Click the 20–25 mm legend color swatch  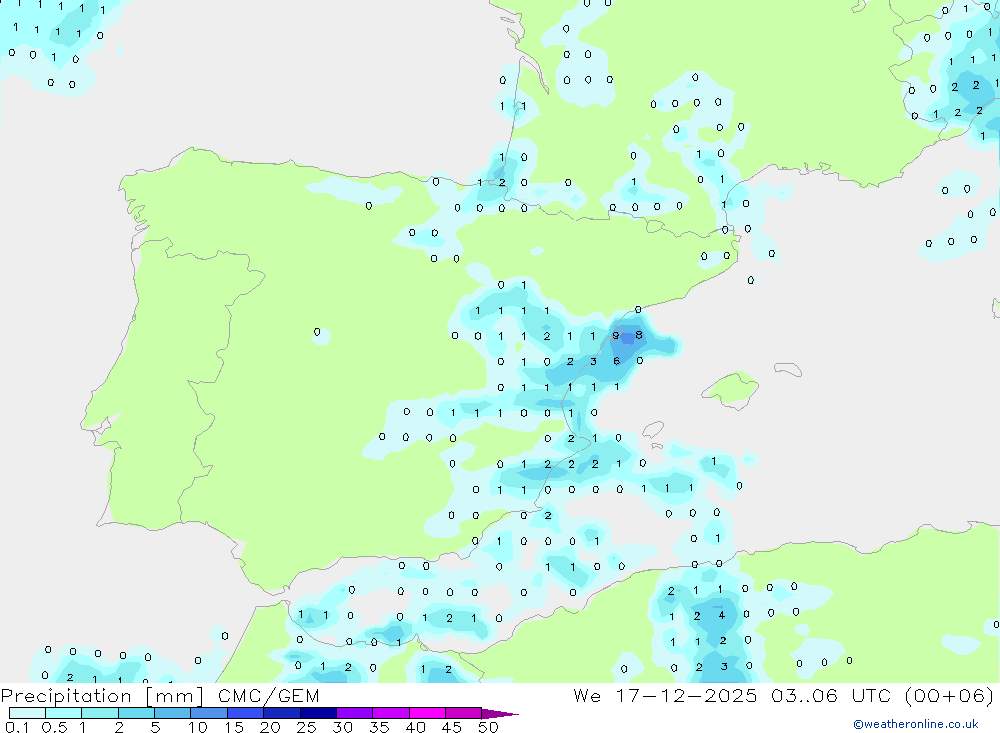click(x=281, y=713)
